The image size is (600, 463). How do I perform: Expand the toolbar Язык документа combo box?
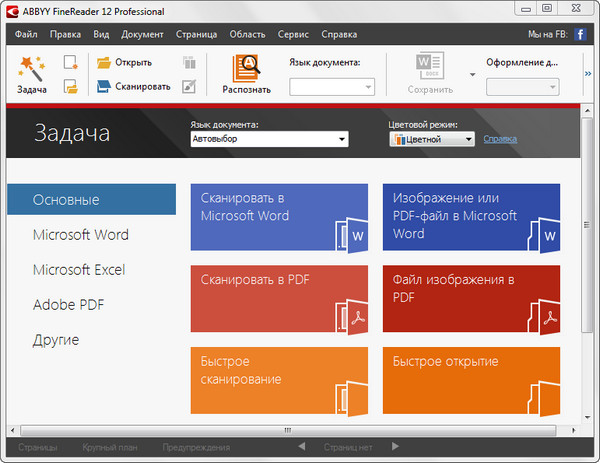pos(368,88)
